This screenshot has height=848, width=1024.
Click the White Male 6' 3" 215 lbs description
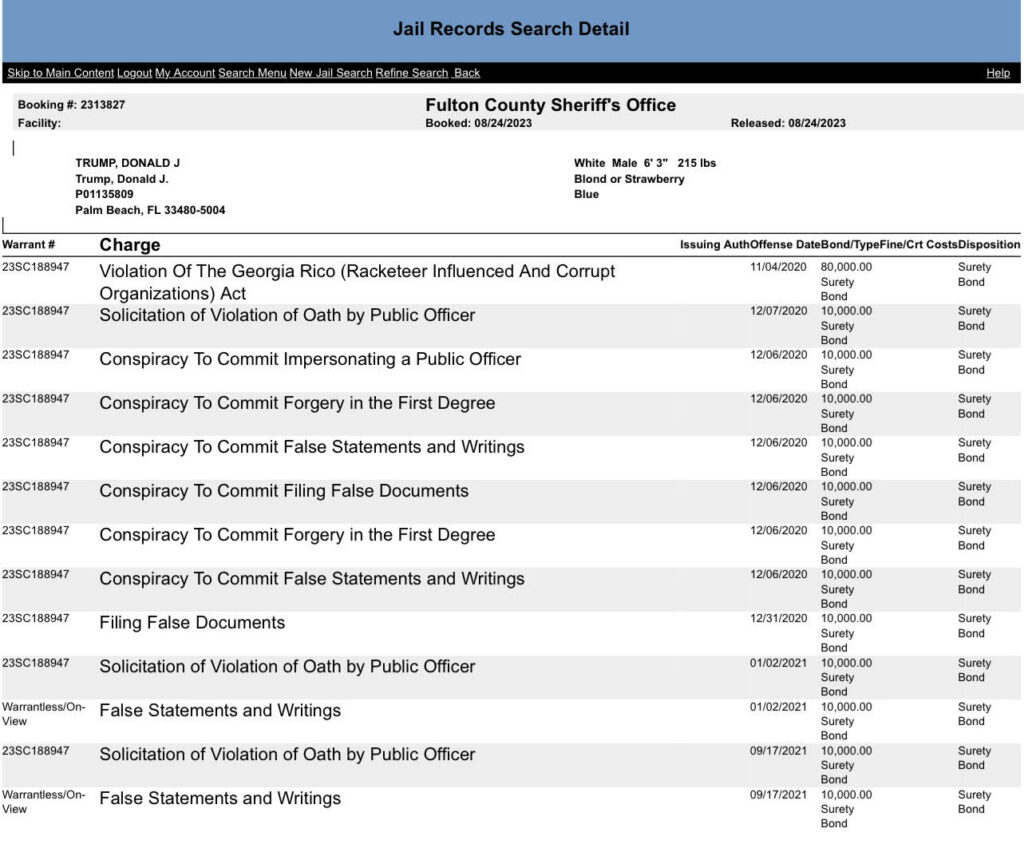pyautogui.click(x=645, y=163)
